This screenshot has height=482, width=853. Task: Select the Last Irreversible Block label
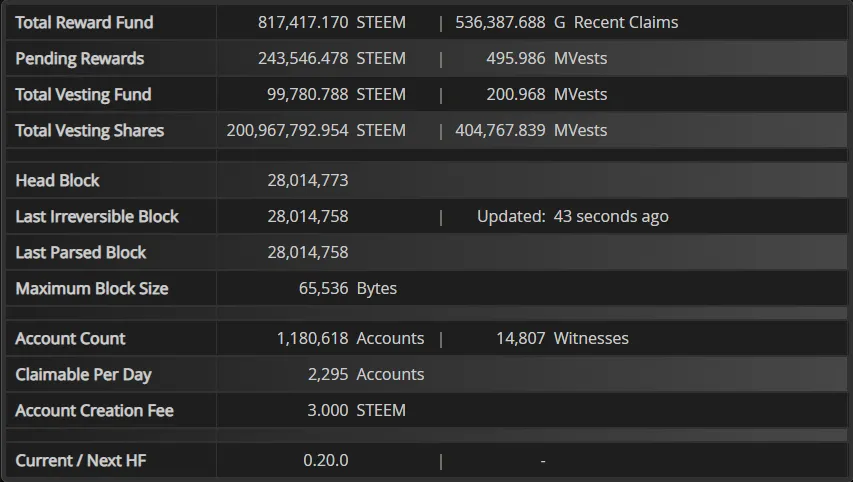[x=97, y=217]
